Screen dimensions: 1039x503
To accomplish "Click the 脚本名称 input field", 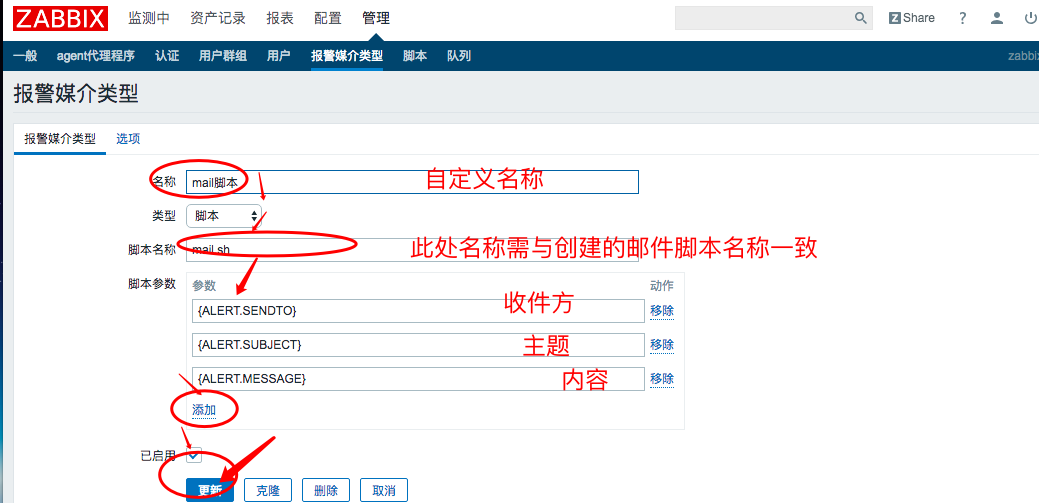I will click(412, 250).
